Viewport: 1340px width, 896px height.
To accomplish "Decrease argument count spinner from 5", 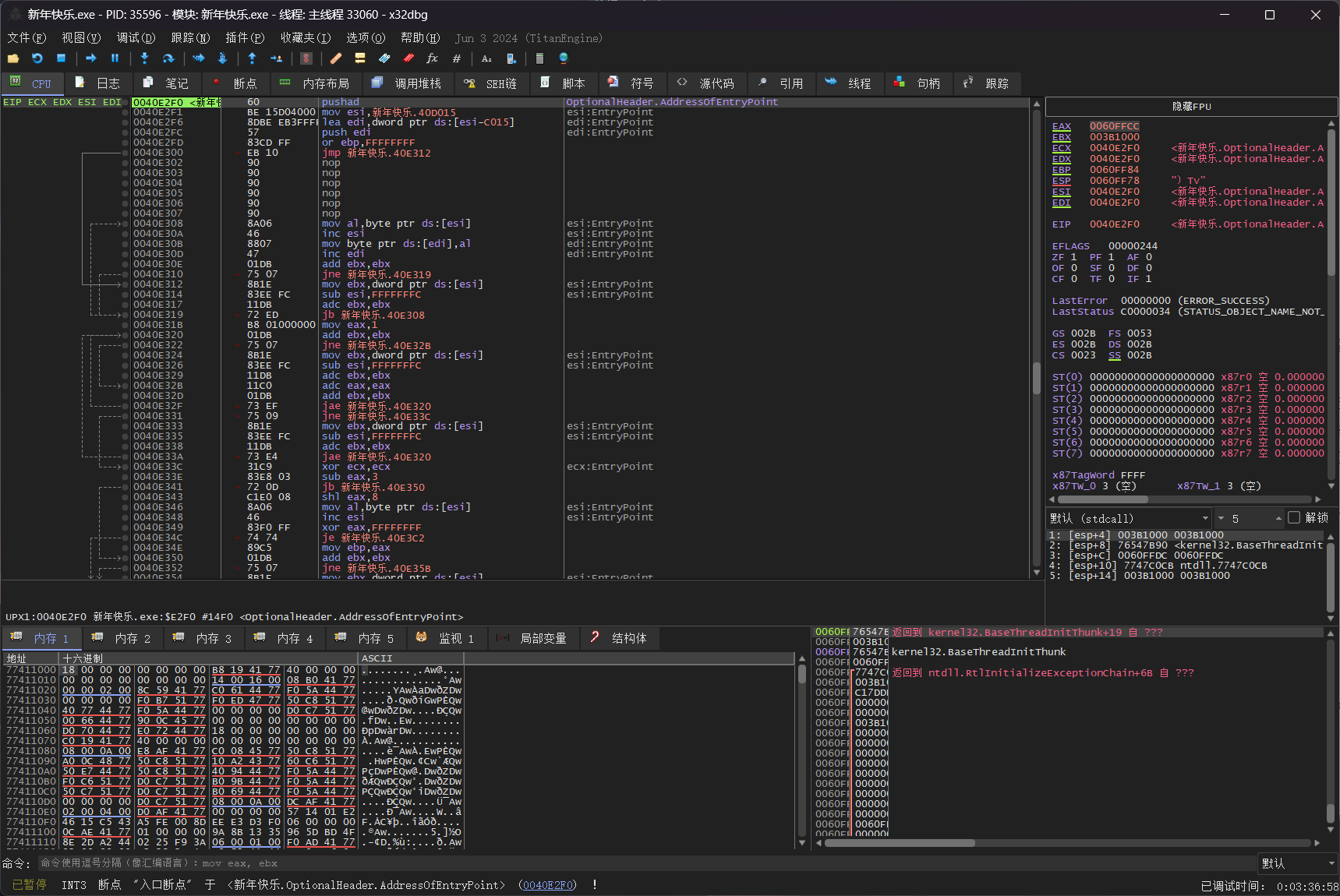I will [1222, 518].
